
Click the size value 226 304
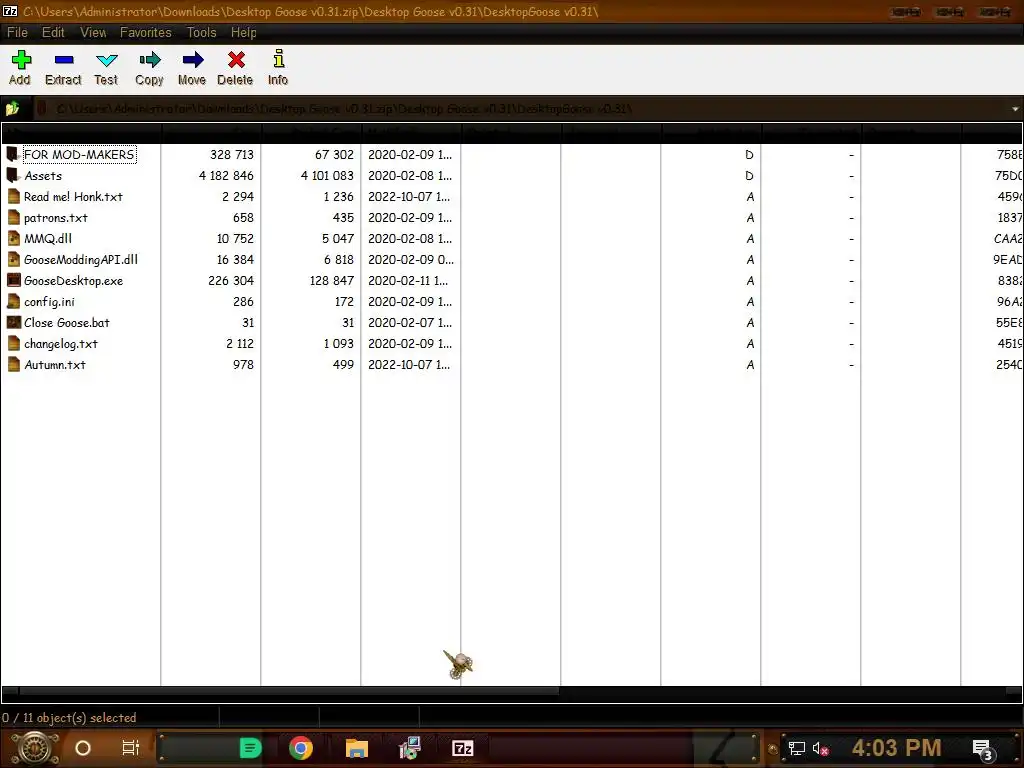[231, 280]
